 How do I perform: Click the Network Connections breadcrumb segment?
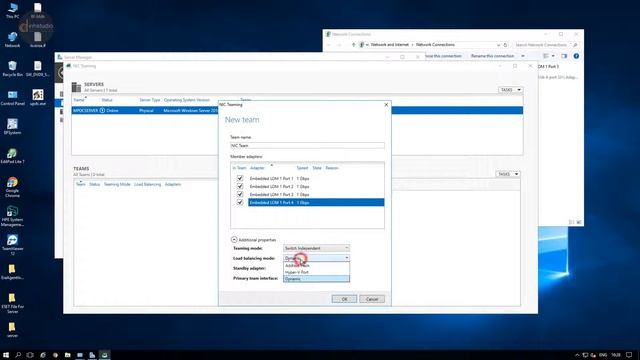tap(435, 45)
